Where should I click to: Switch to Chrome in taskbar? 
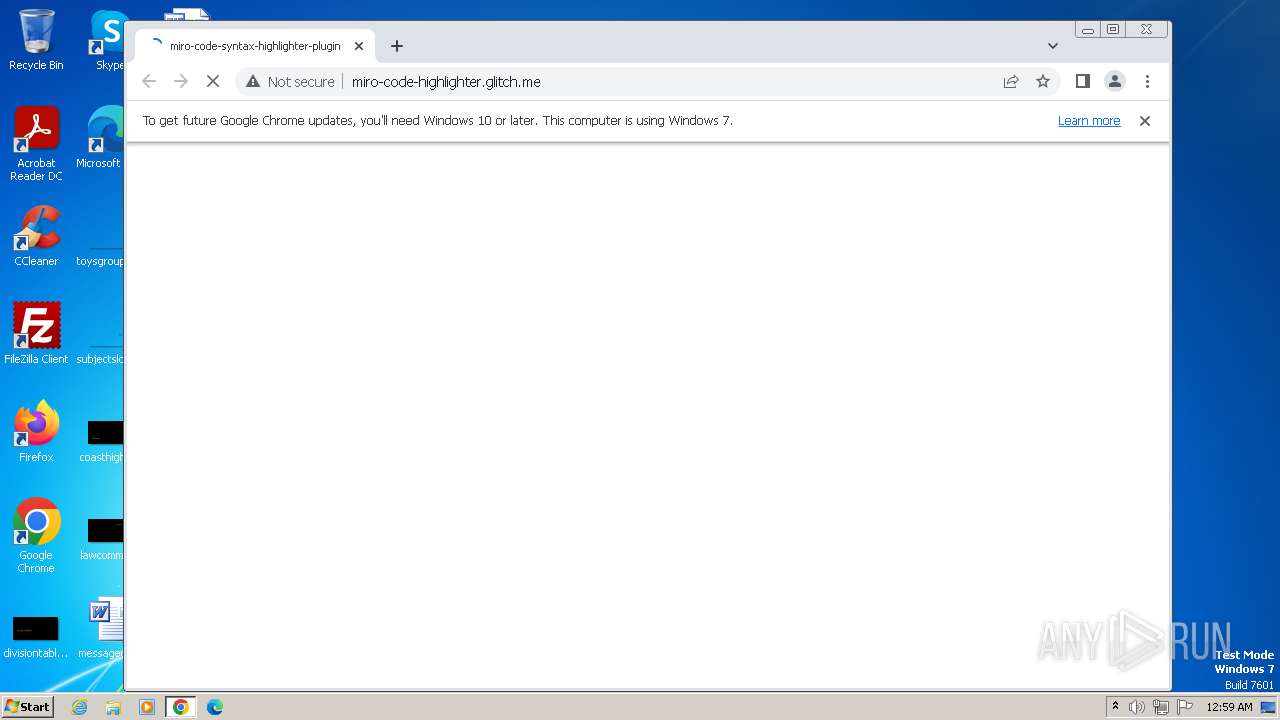click(x=181, y=707)
